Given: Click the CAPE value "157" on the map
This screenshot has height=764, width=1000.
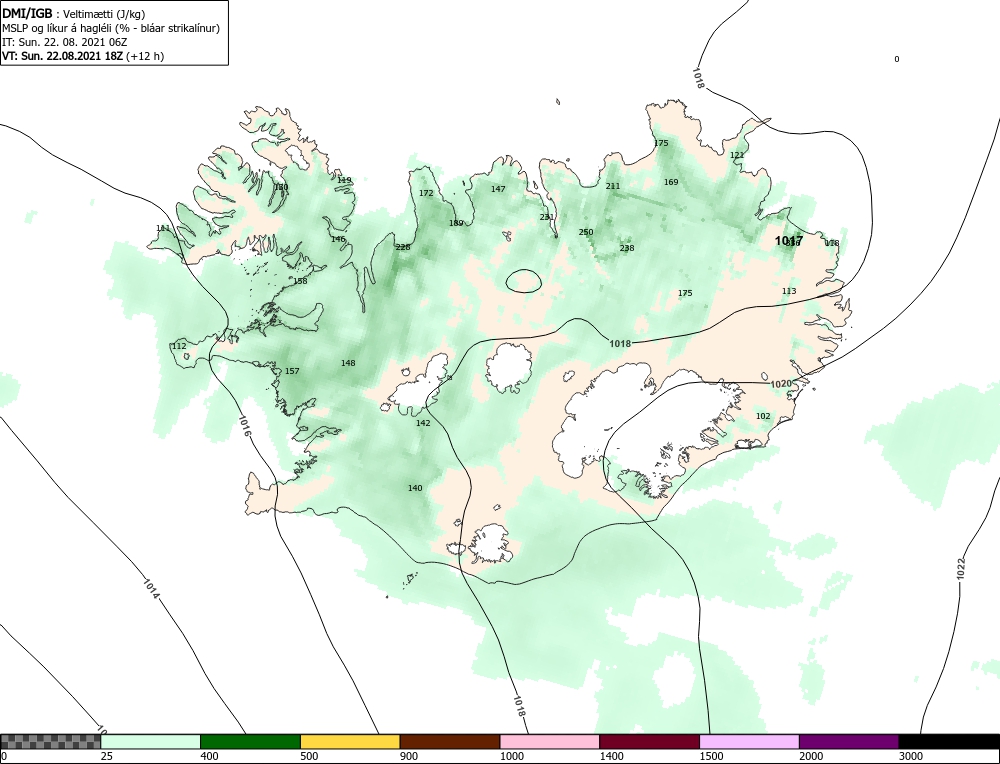Looking at the screenshot, I should tap(291, 371).
